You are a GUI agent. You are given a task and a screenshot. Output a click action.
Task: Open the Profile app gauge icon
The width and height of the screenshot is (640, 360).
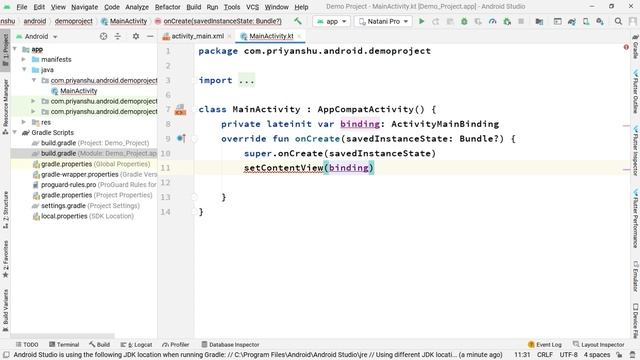(493, 21)
